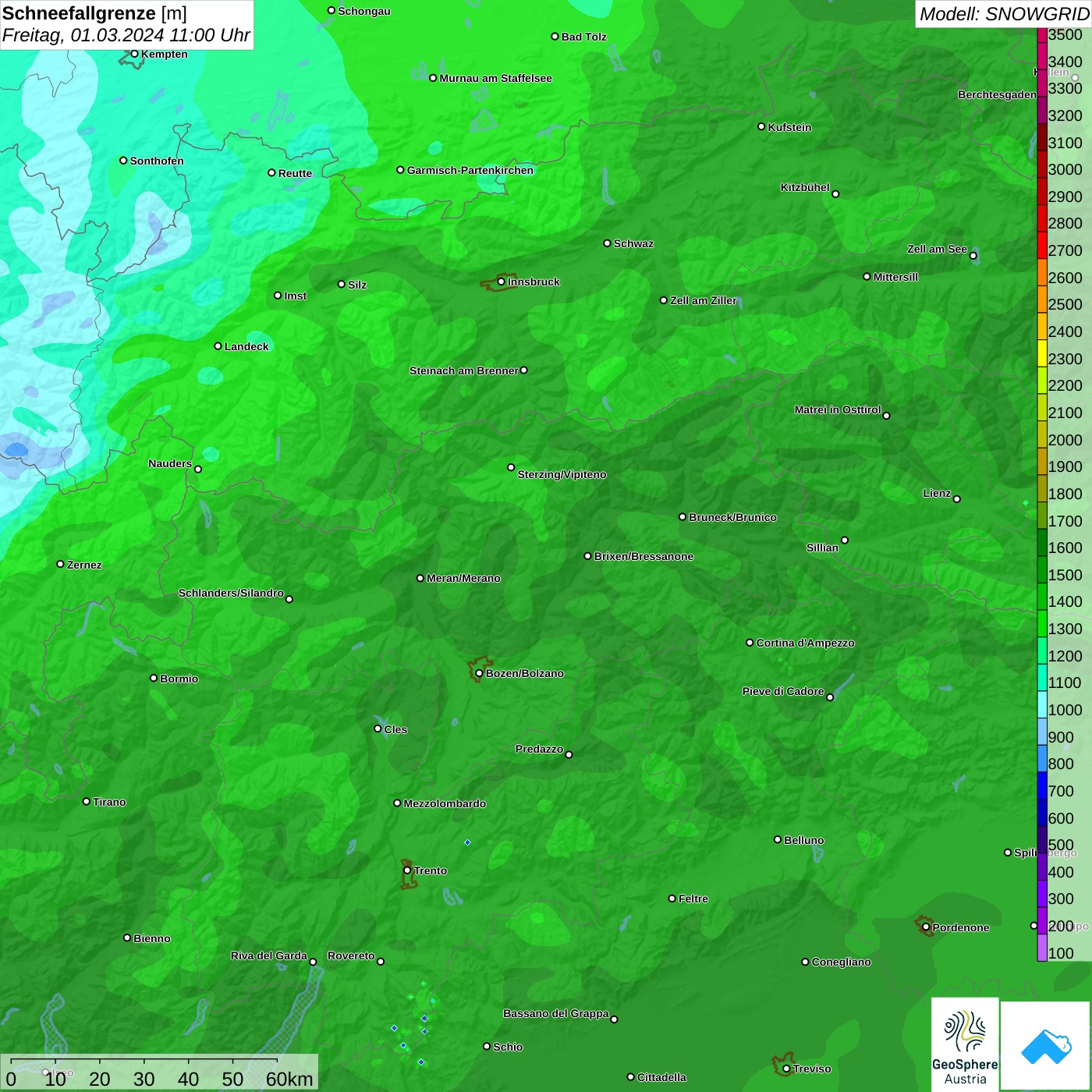The height and width of the screenshot is (1092, 1092).
Task: Click the Schwaz marker circle
Action: coord(608,243)
